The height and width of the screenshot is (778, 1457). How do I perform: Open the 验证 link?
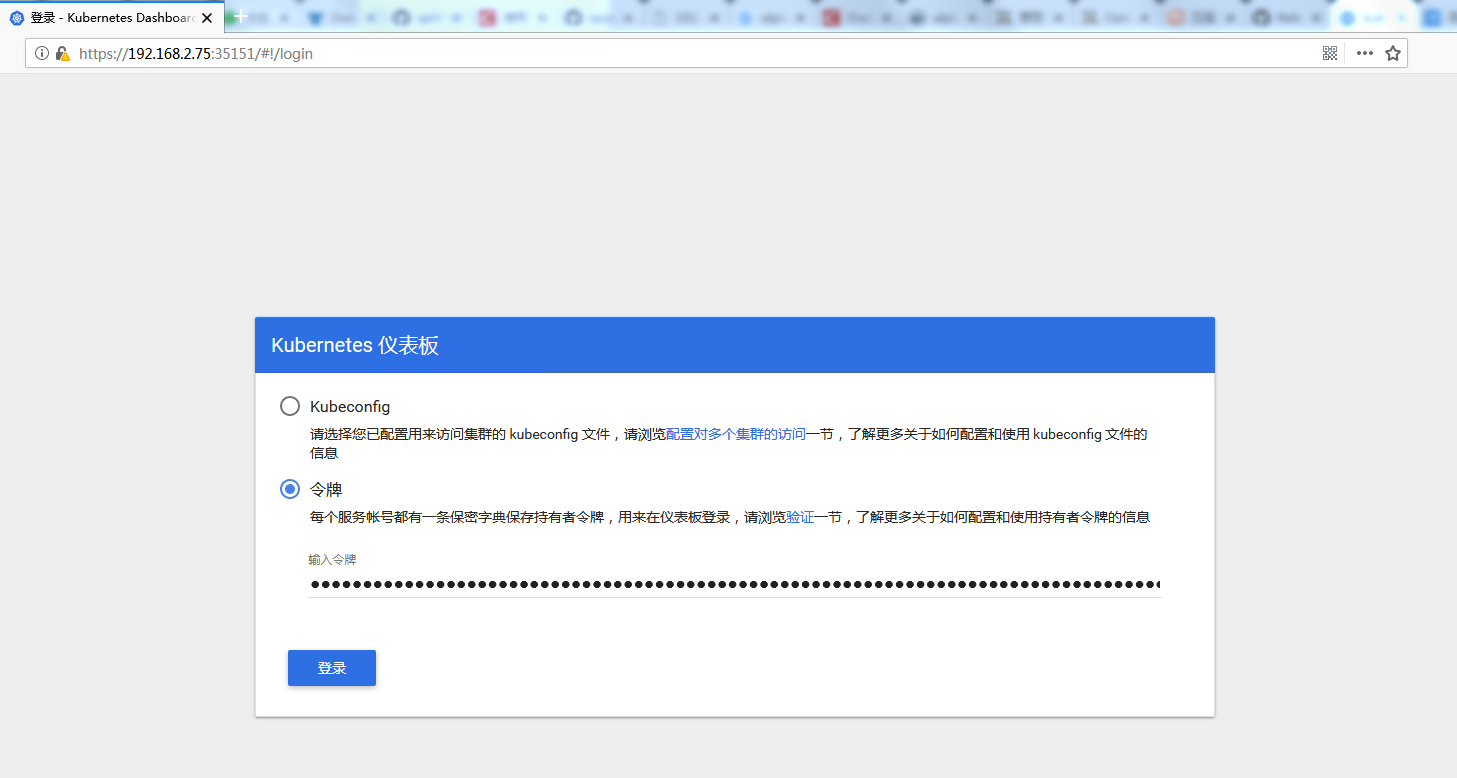click(800, 518)
